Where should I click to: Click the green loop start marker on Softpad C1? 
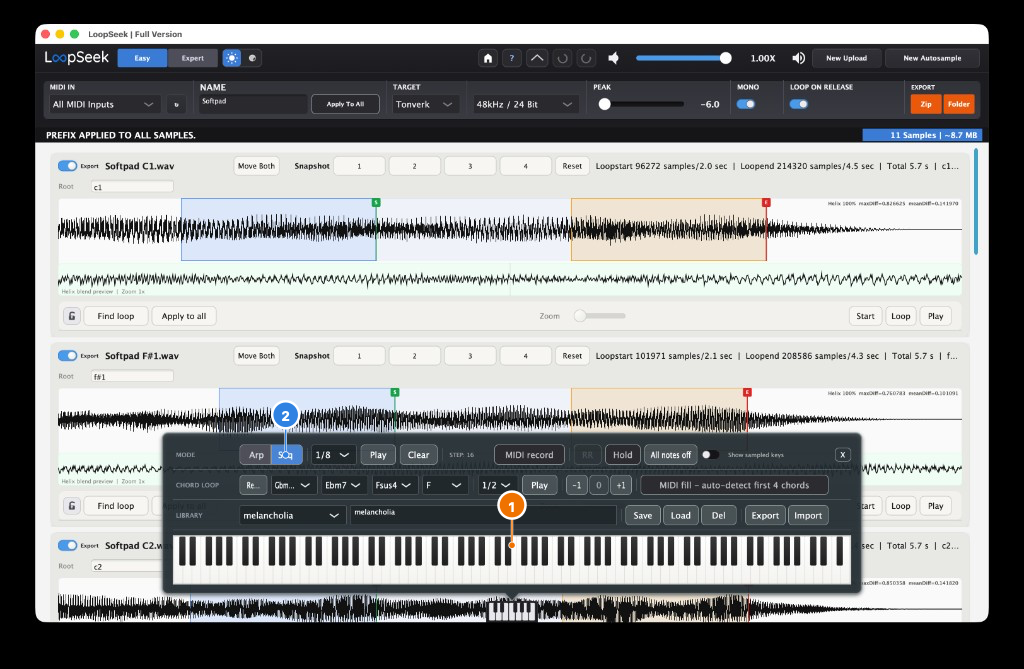point(376,203)
